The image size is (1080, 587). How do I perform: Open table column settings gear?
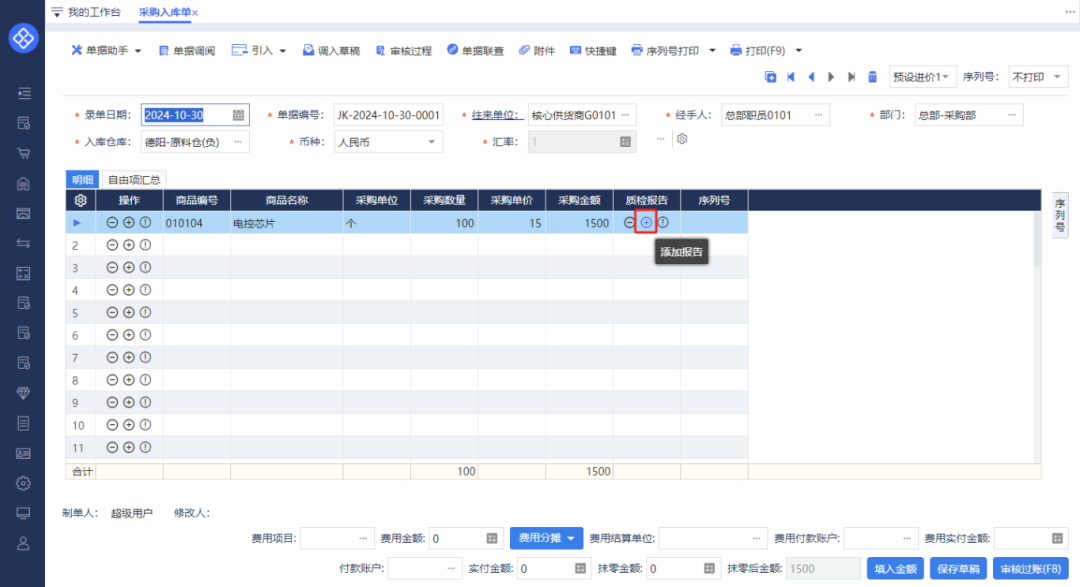pos(81,200)
